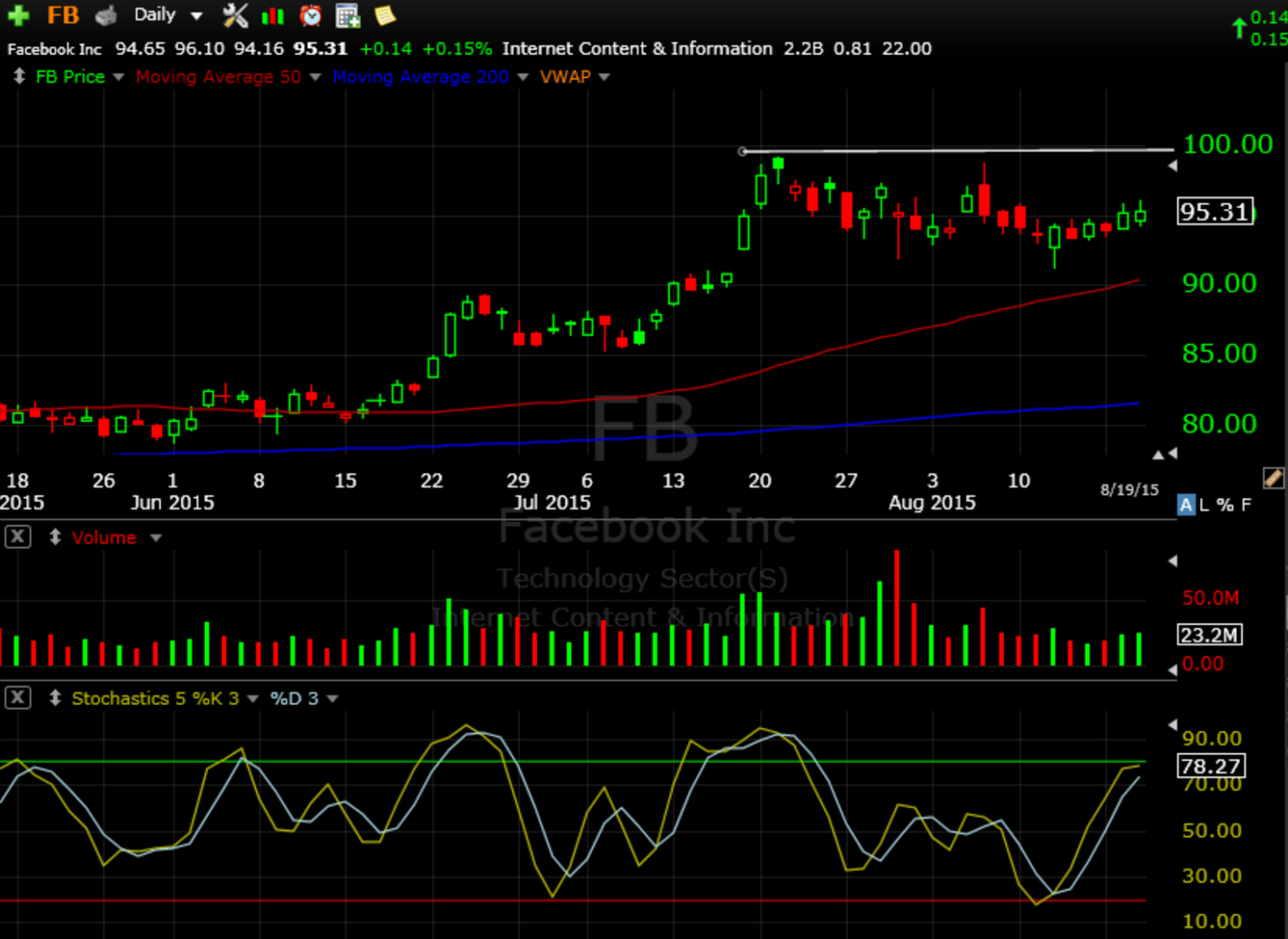Click the white resistance trendline near 100
1288x939 pixels.
(x=958, y=151)
